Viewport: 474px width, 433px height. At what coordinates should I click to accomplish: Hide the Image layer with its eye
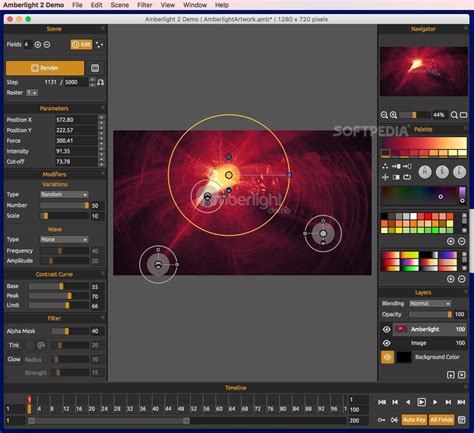[x=387, y=343]
